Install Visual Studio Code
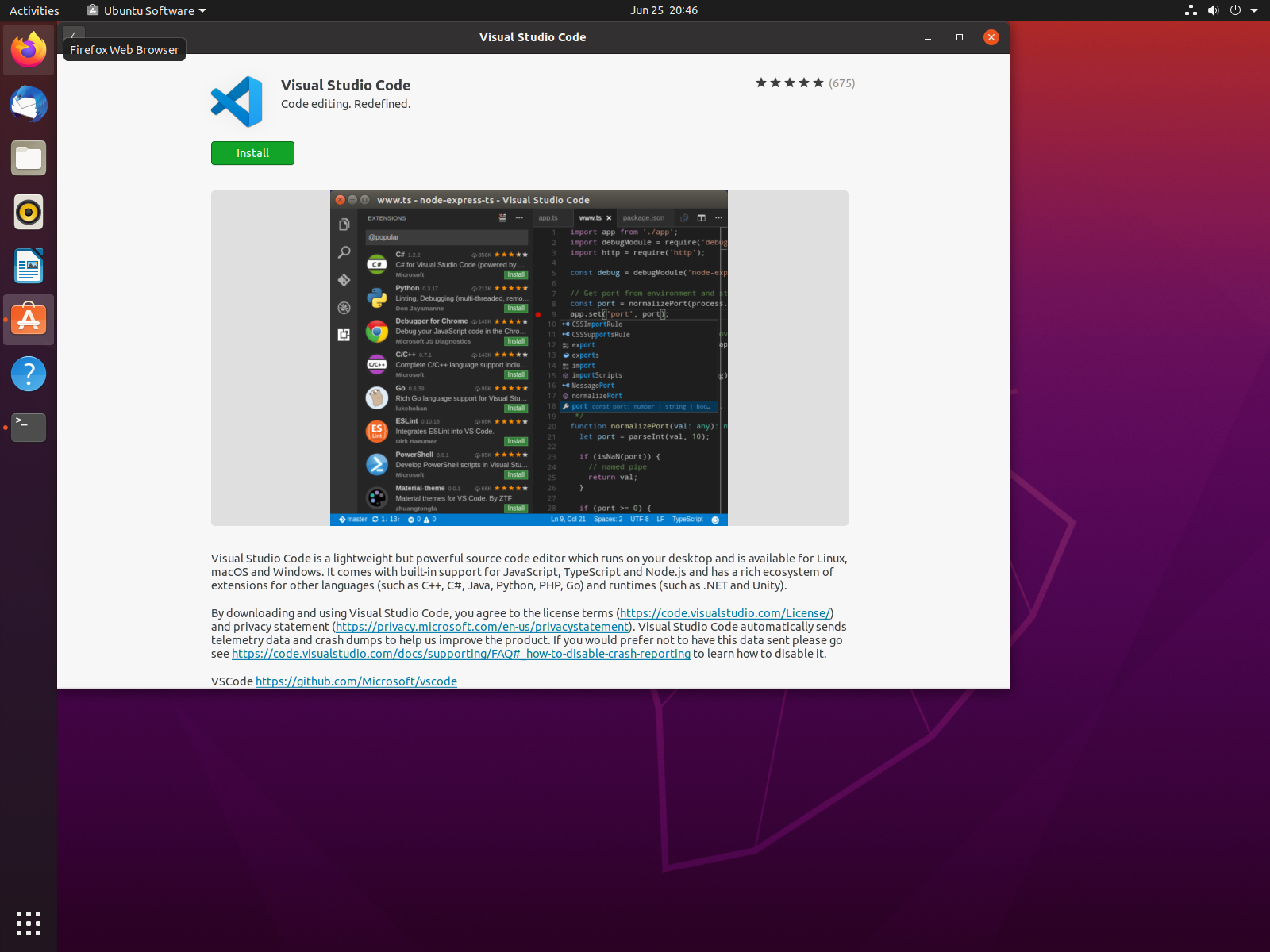Screen dimensions: 1270x952 (252, 152)
